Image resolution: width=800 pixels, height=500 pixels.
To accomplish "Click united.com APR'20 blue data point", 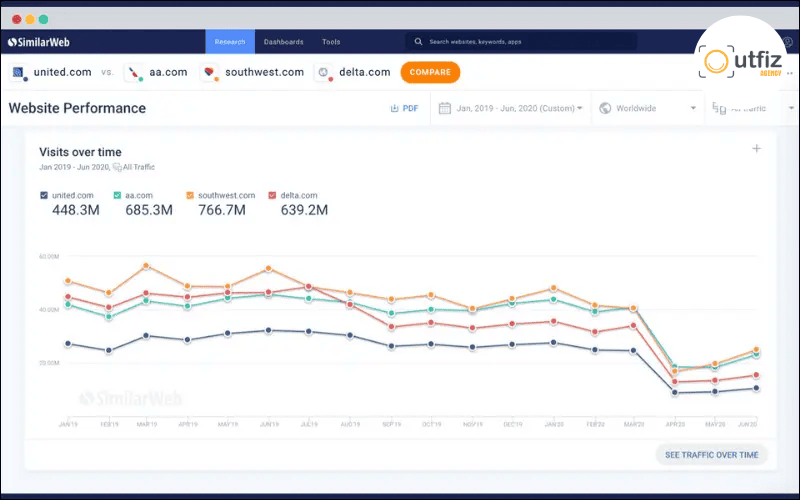I will click(x=675, y=393).
